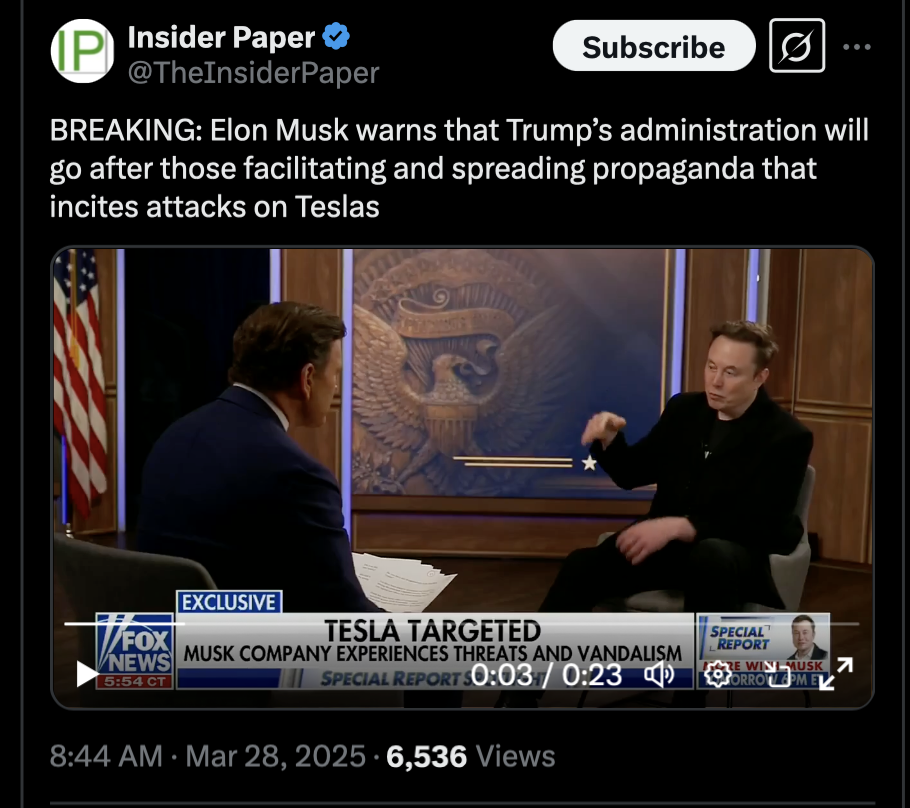Click the Insider Paper display name
The image size is (910, 808).
click(x=221, y=37)
